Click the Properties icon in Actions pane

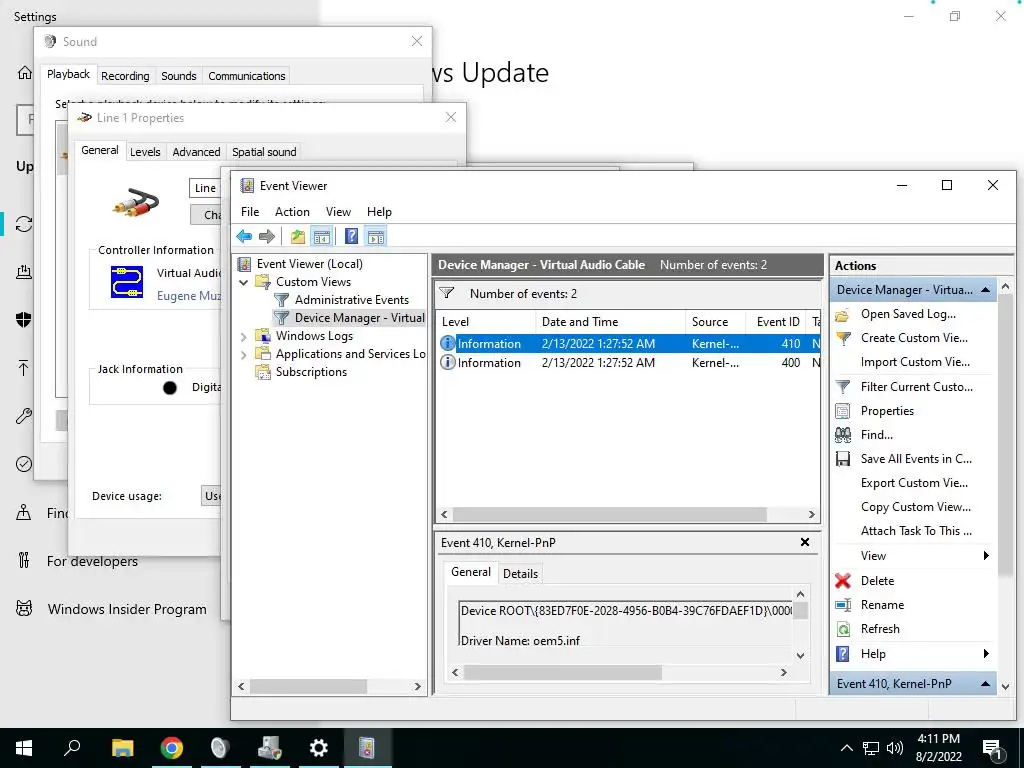[x=842, y=411]
